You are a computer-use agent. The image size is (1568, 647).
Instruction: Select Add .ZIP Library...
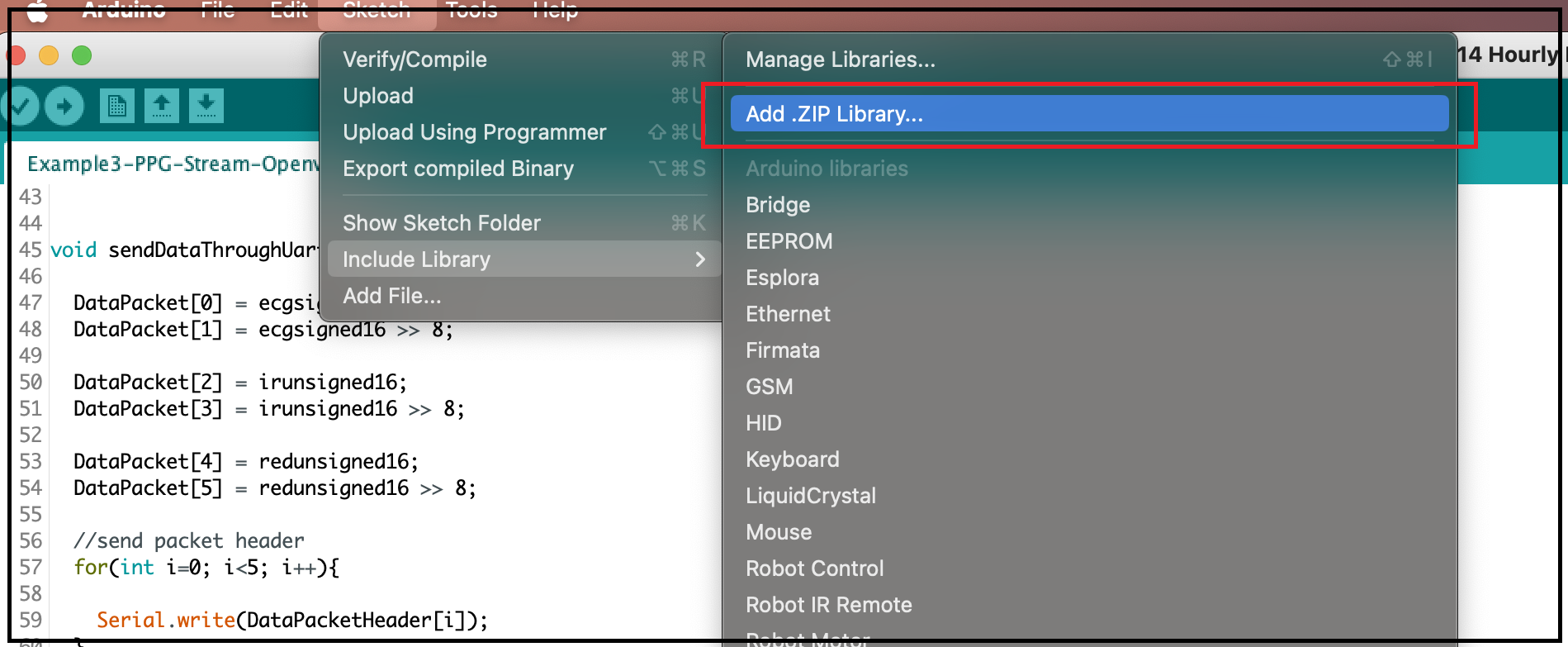(x=1090, y=114)
